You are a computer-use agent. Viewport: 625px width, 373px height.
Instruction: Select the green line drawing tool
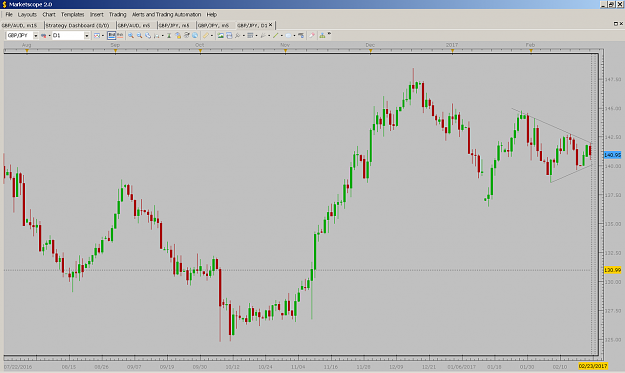point(275,35)
